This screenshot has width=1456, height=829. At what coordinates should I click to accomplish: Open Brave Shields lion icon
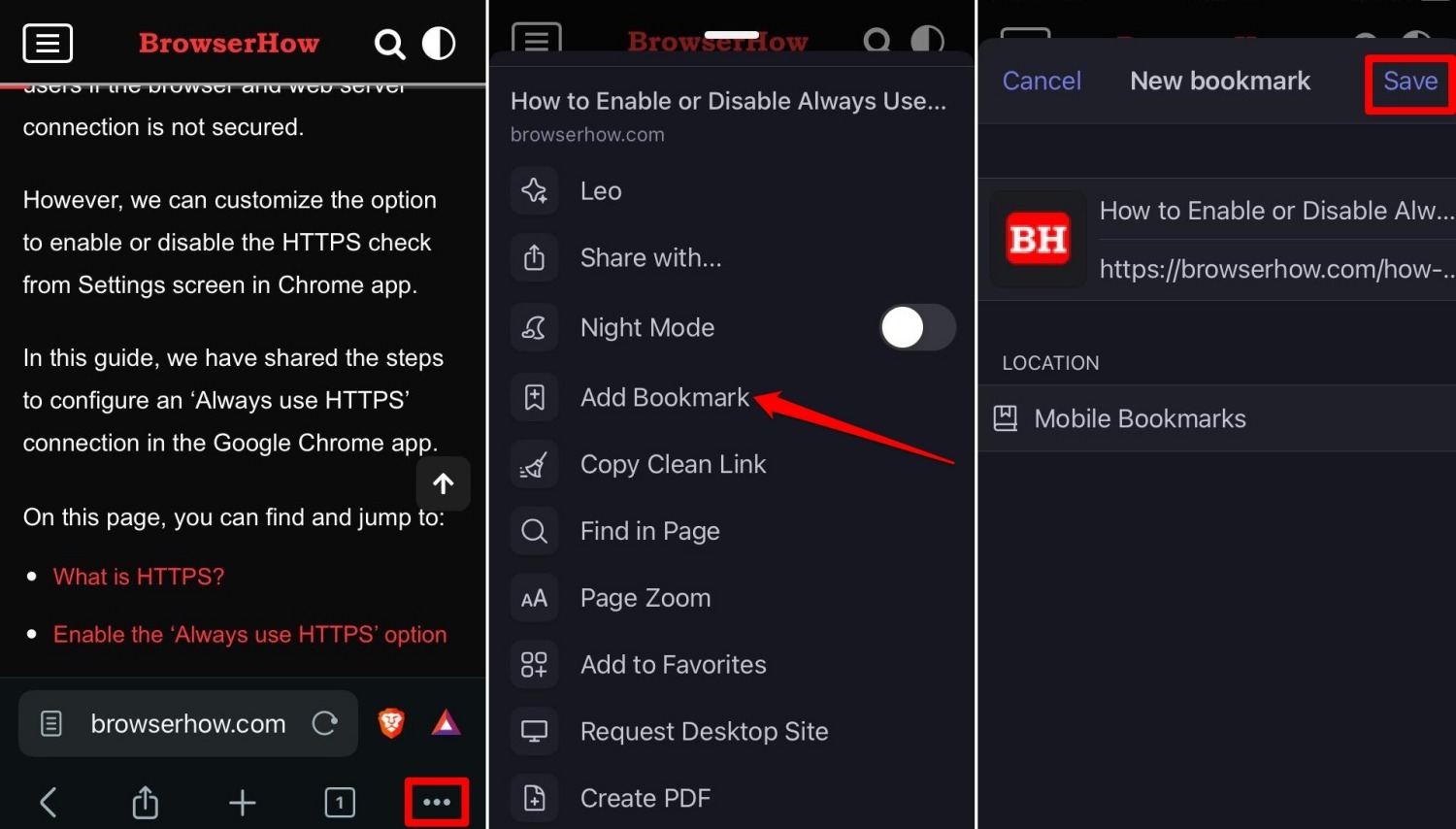pyautogui.click(x=391, y=723)
